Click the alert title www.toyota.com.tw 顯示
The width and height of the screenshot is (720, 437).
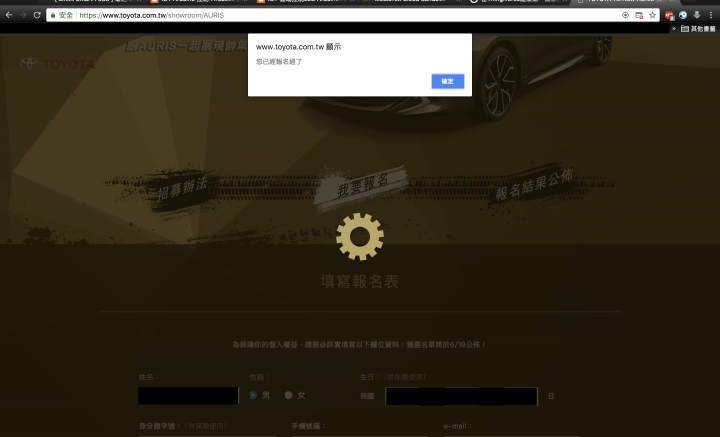298,47
